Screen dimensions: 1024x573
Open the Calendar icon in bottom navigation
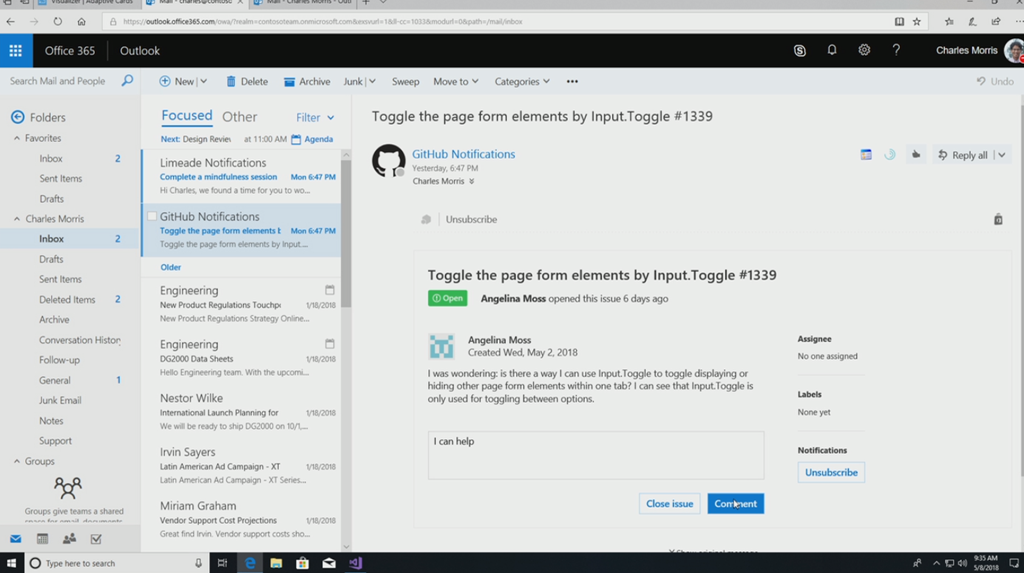42,539
